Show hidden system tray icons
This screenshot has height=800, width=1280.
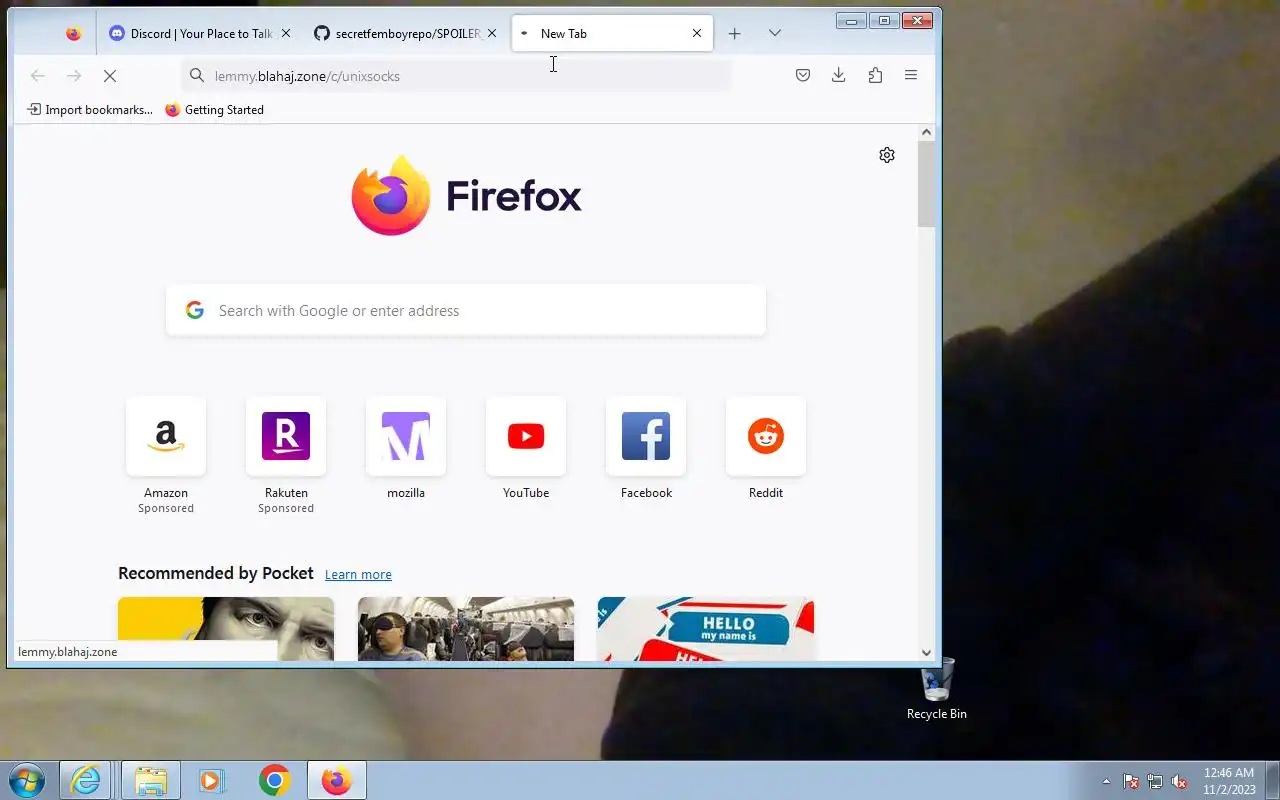[x=1106, y=781]
